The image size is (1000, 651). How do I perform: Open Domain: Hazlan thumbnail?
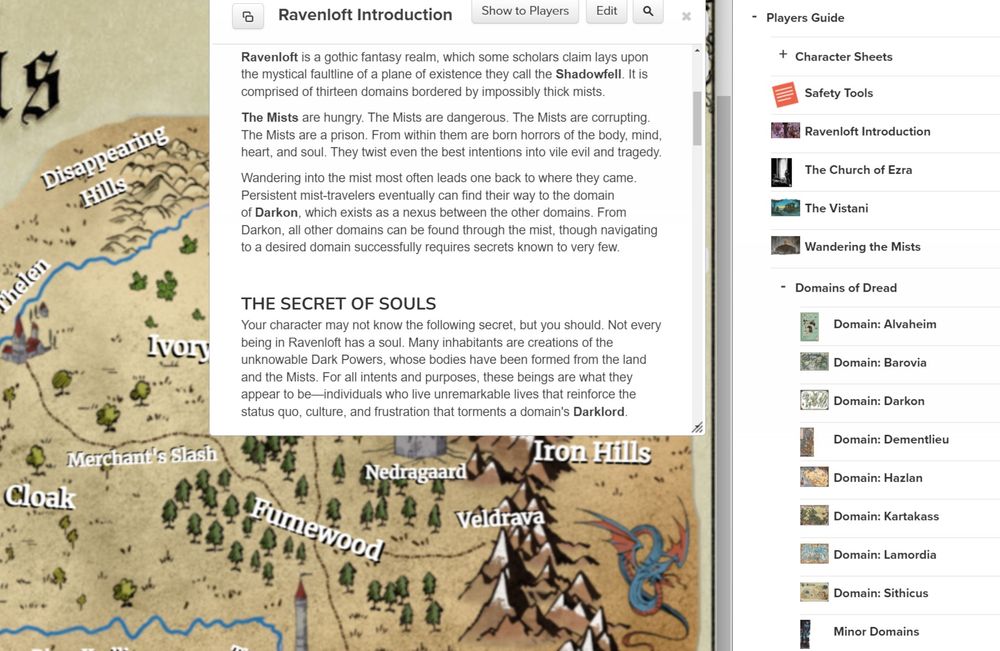pos(814,477)
